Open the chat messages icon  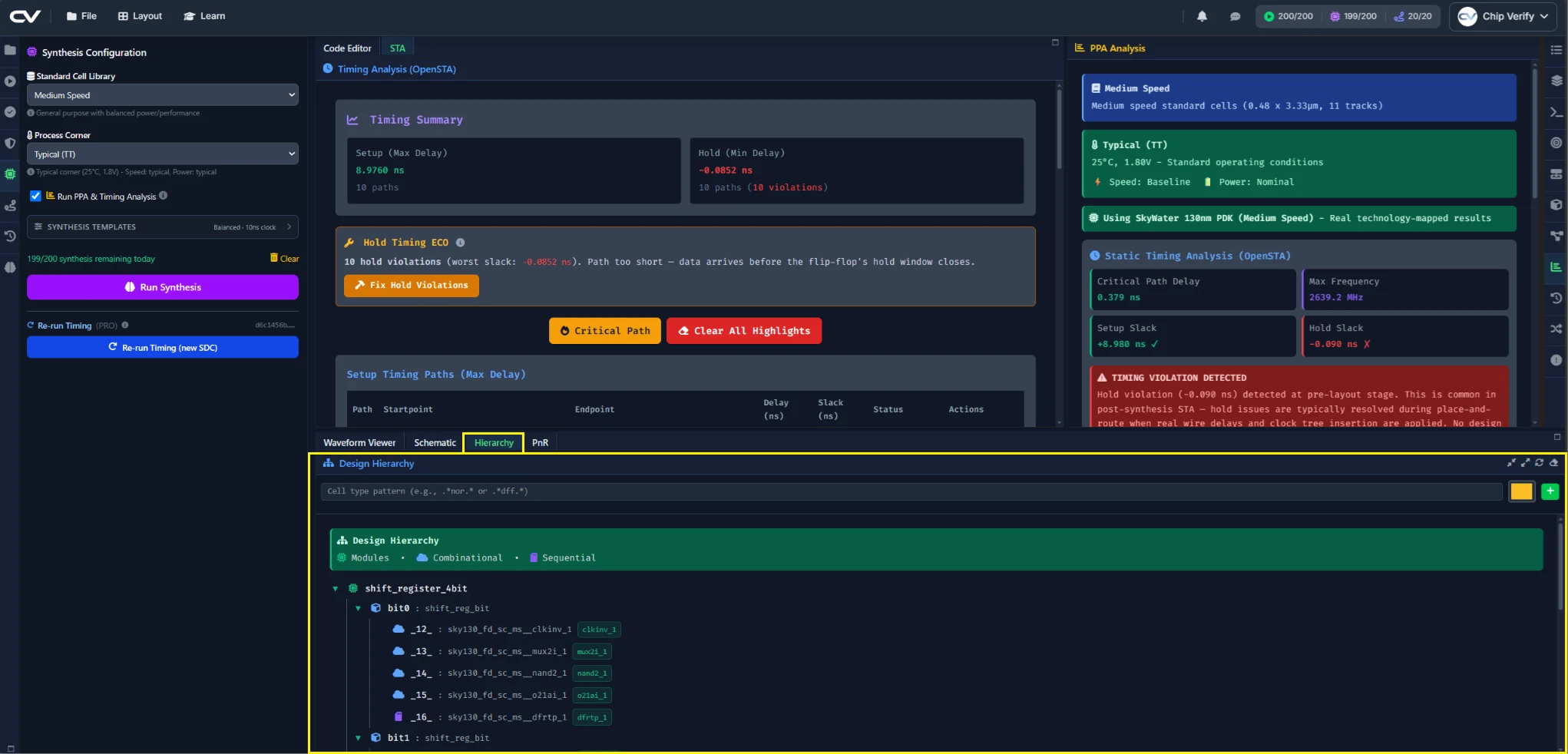coord(1236,16)
